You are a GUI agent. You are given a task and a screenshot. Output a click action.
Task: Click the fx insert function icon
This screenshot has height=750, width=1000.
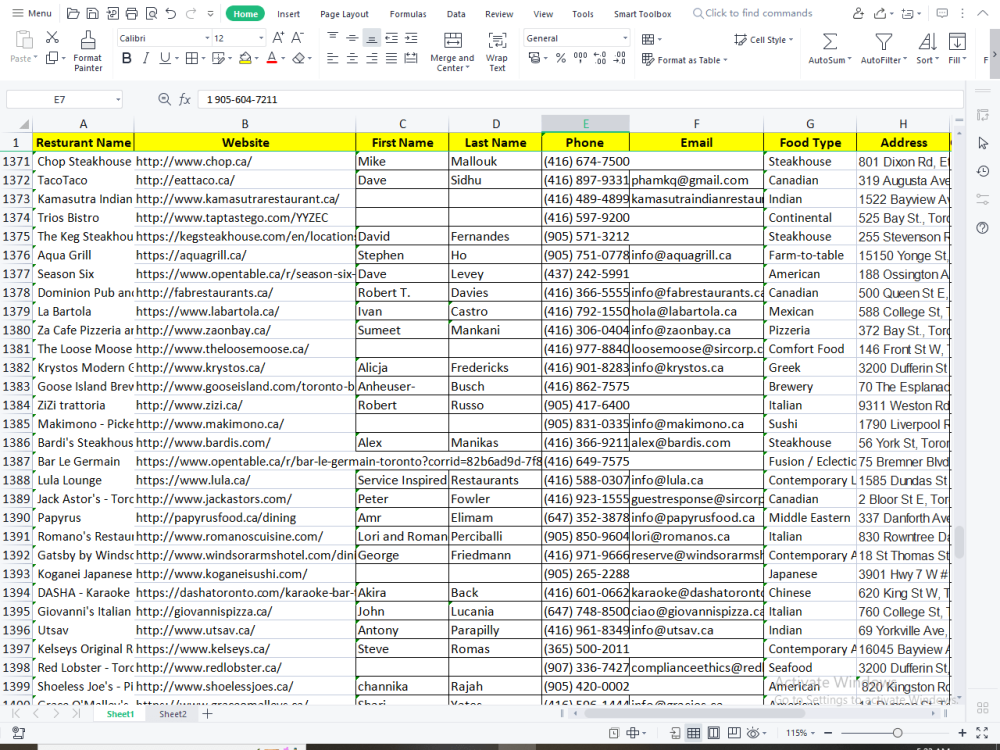click(185, 99)
